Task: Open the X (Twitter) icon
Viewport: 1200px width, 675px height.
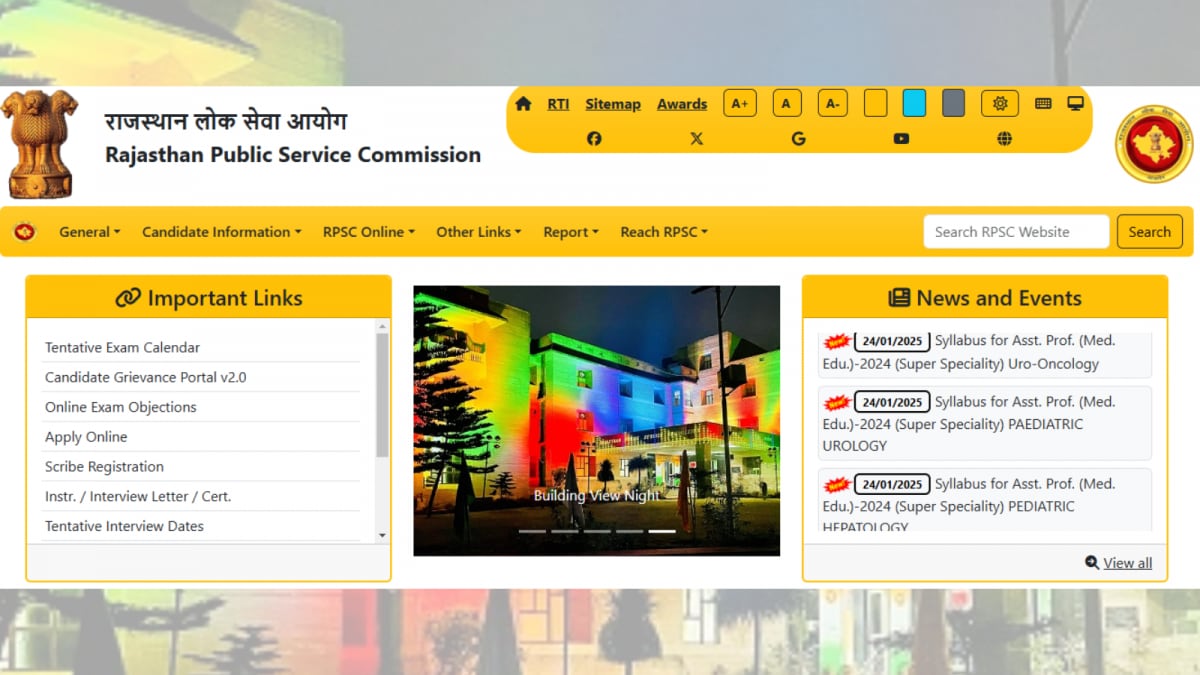Action: click(696, 138)
